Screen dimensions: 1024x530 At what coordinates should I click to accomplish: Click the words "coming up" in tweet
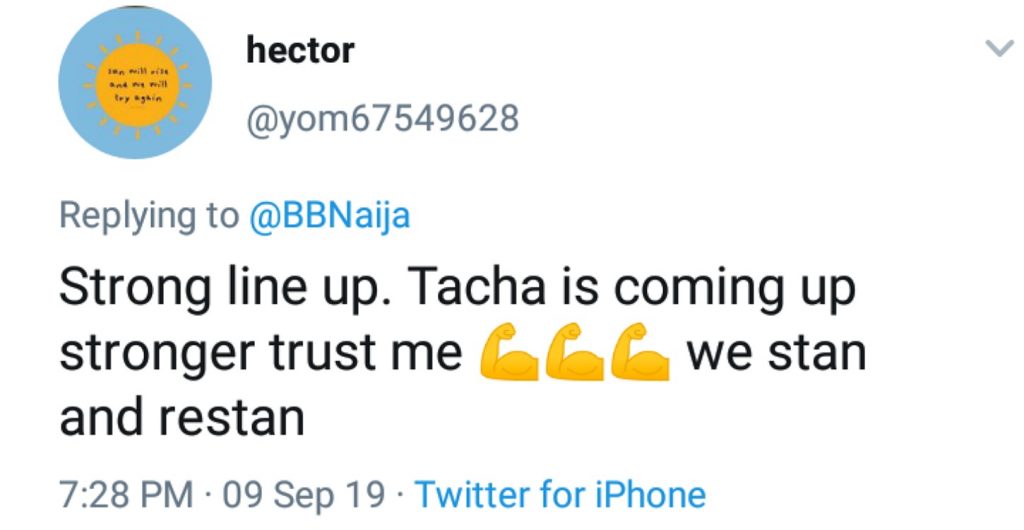pos(734,291)
